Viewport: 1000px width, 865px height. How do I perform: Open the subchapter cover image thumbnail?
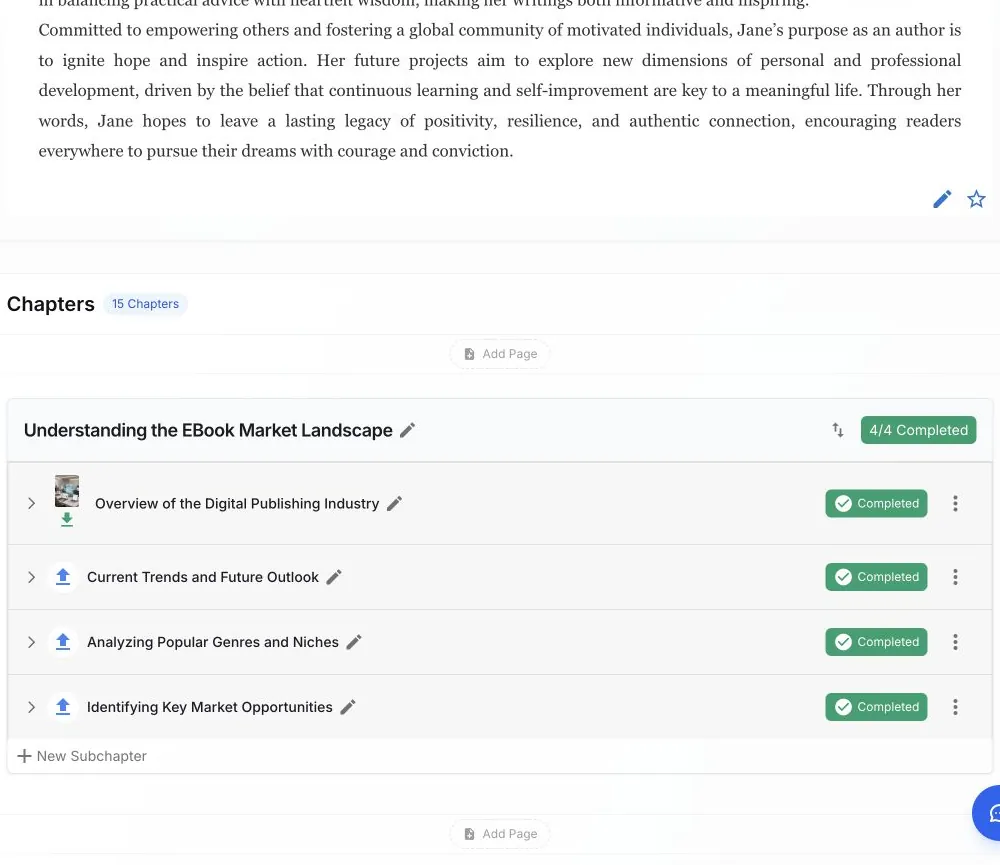pyautogui.click(x=67, y=491)
